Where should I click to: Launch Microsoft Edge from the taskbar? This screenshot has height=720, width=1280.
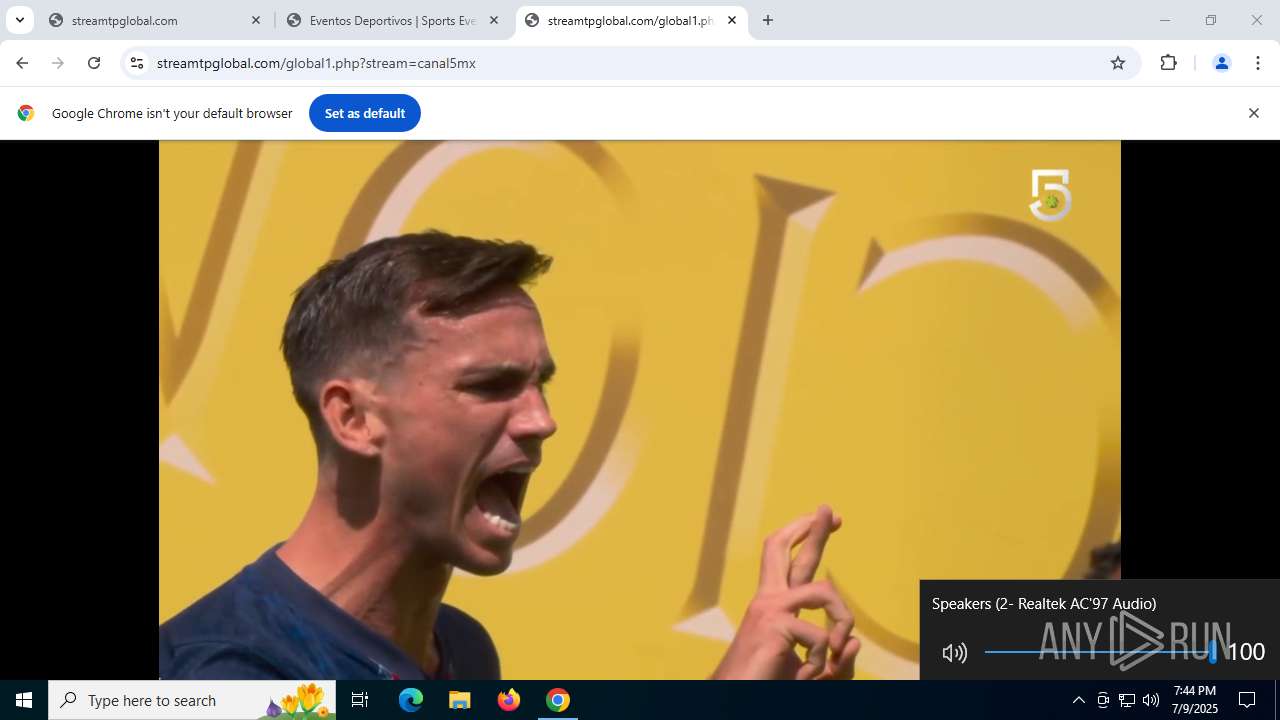[411, 700]
